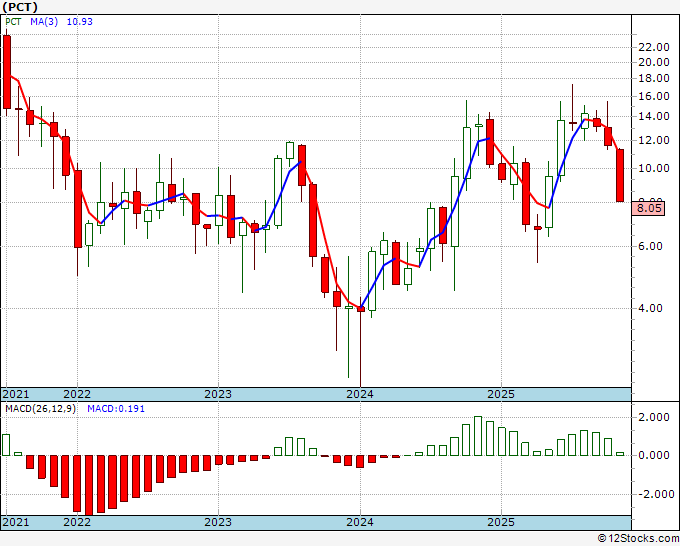Click the latest red candlestick closing near 8.05
Viewport: 680px width, 546px height.
[620, 176]
